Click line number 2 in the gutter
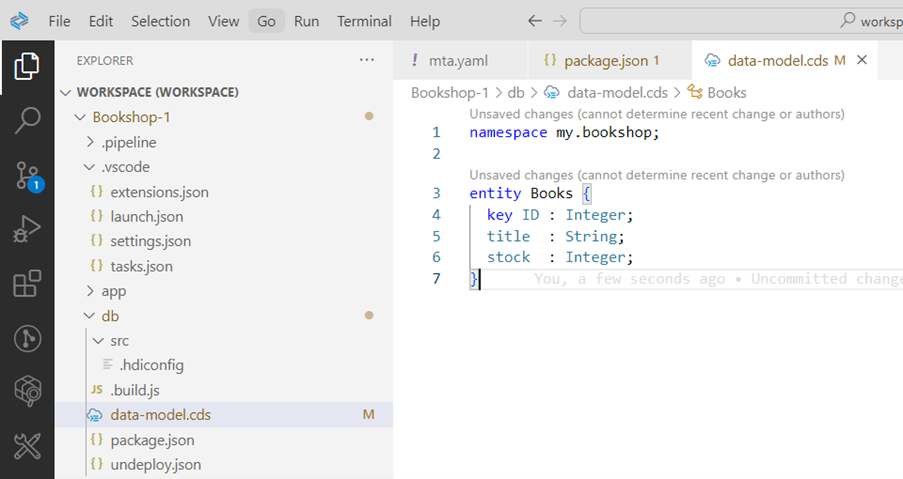The height and width of the screenshot is (479, 903). 437,154
